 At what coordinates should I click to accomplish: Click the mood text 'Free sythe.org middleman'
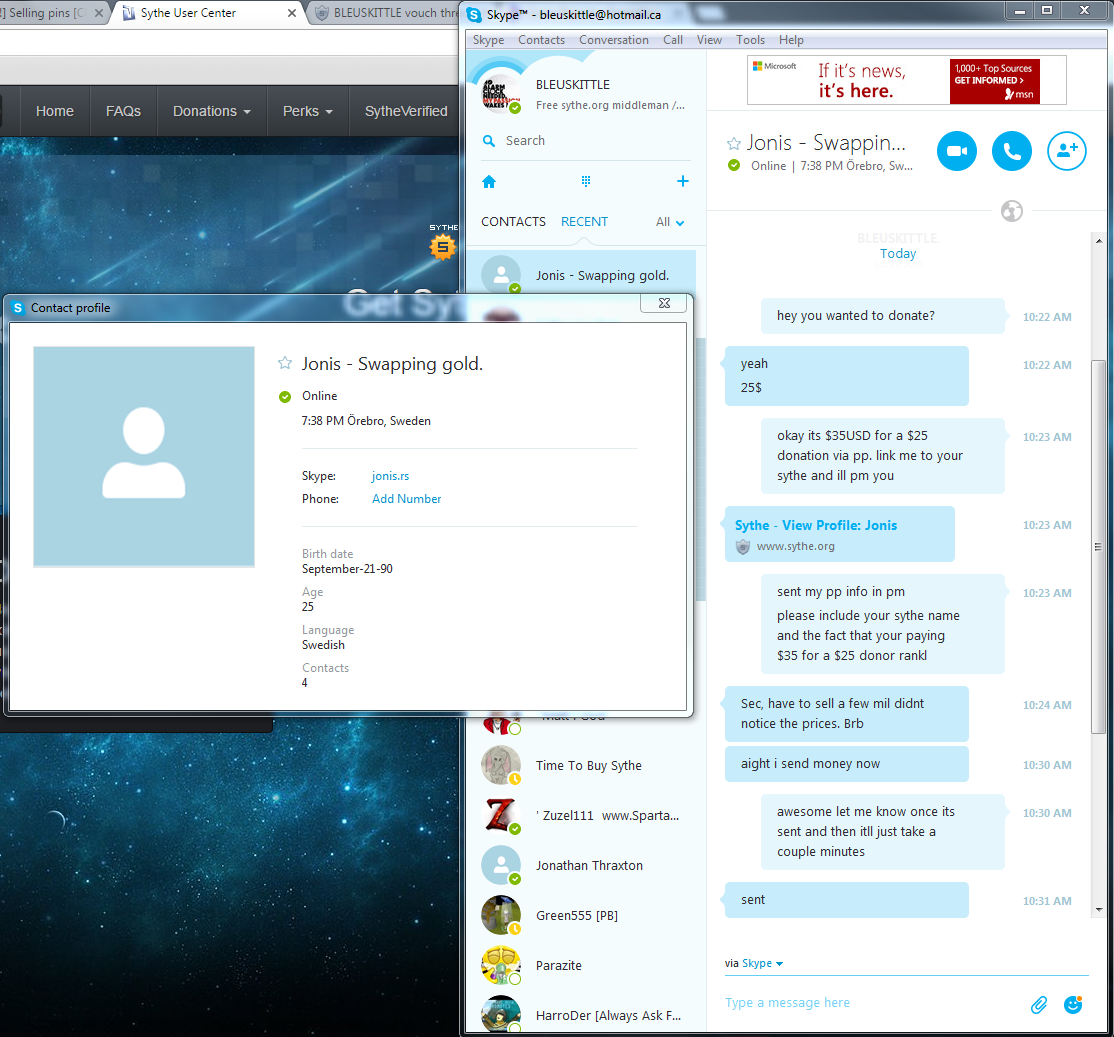(610, 105)
